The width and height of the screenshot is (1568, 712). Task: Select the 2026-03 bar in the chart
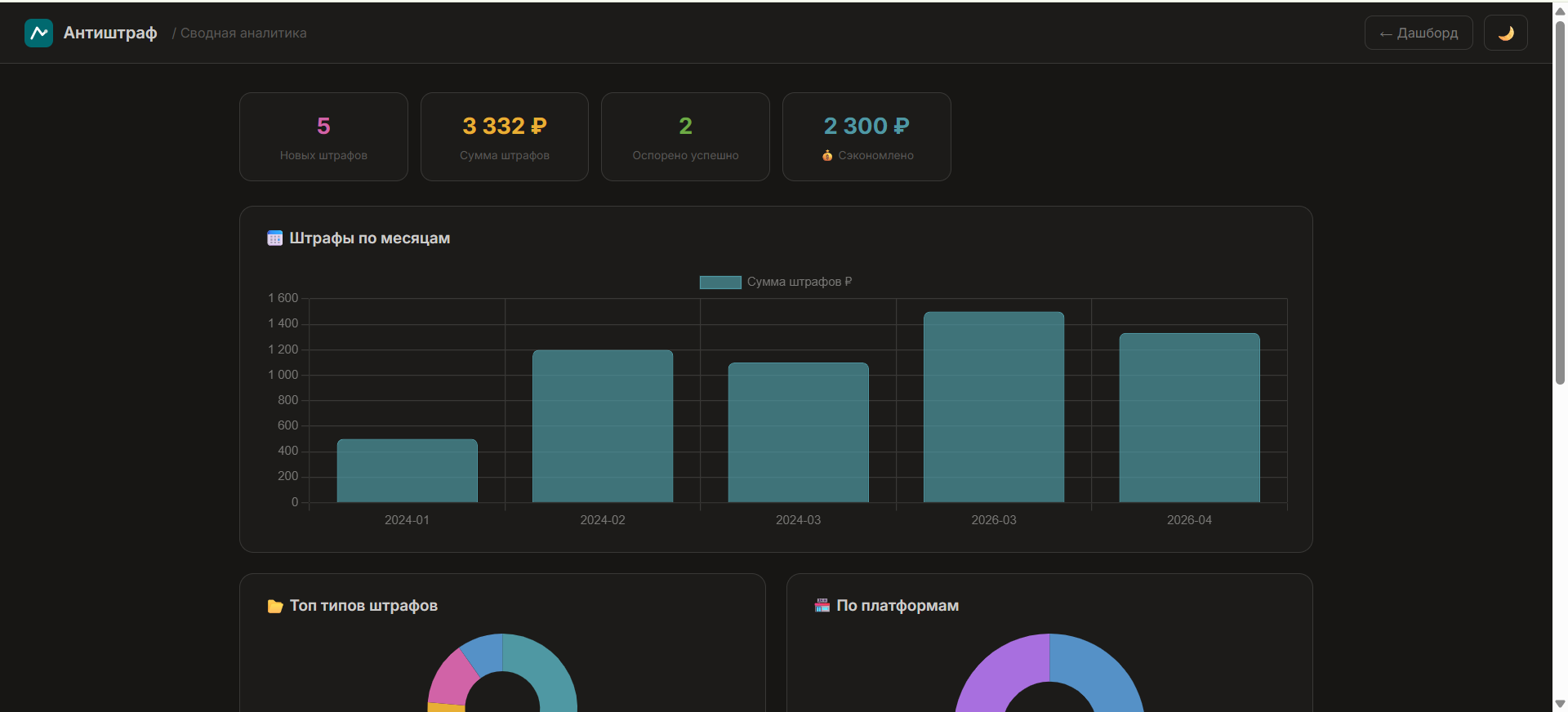[x=994, y=407]
